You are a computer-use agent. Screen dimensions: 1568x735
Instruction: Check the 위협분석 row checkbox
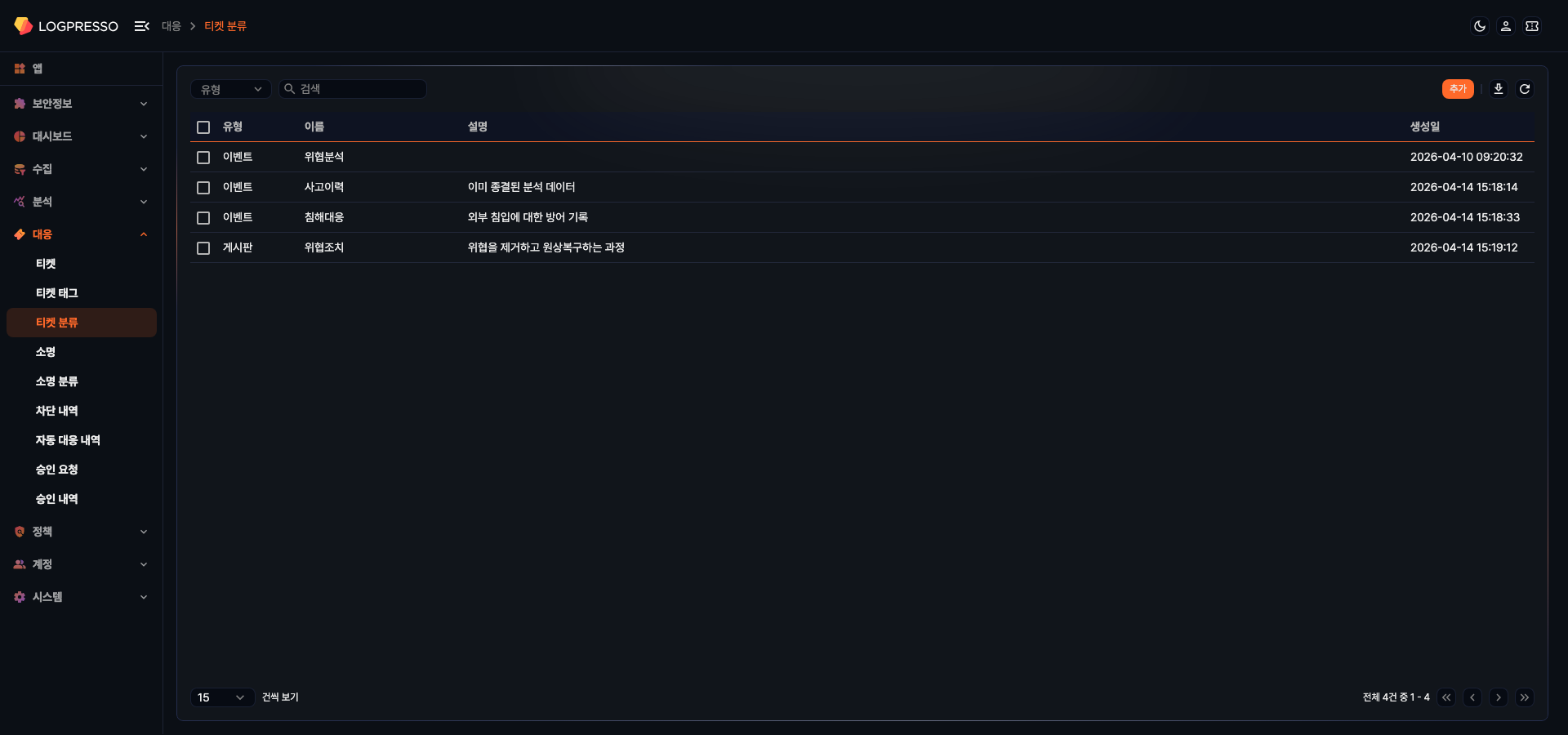pos(203,158)
